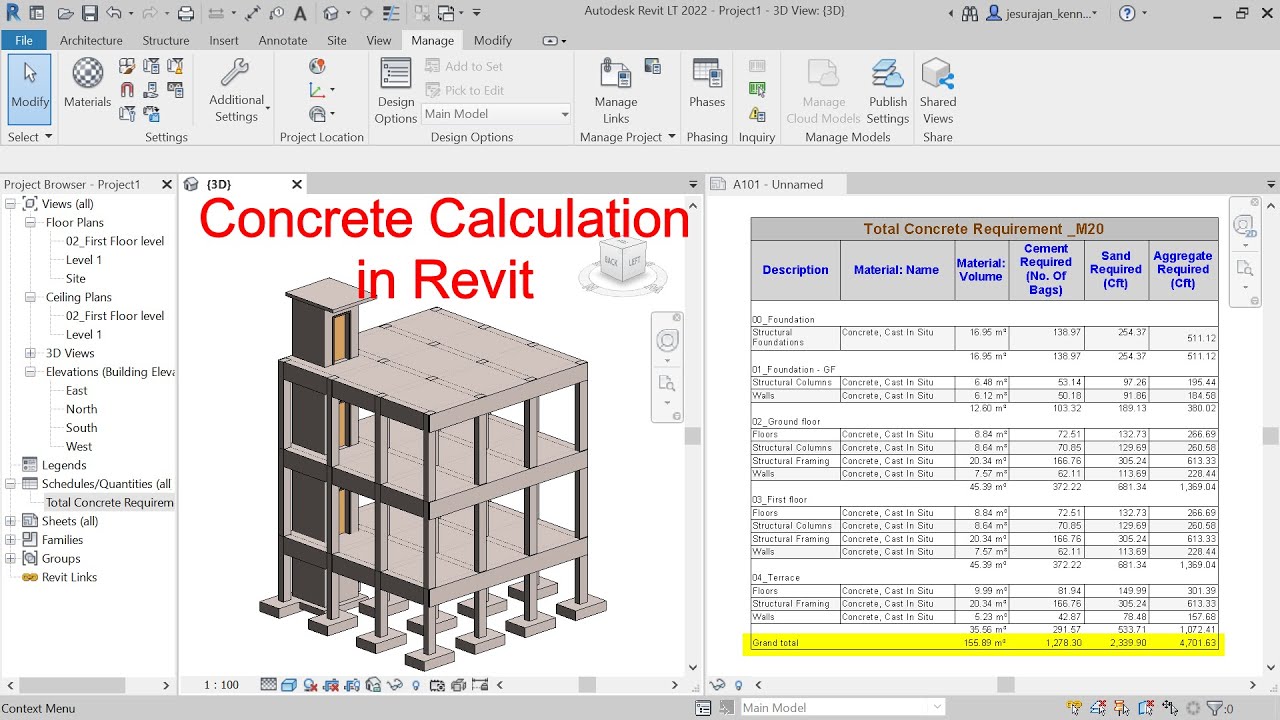Screen dimensions: 1280x720
Task: Collapse the Floor Plans tree node
Action: [x=30, y=223]
